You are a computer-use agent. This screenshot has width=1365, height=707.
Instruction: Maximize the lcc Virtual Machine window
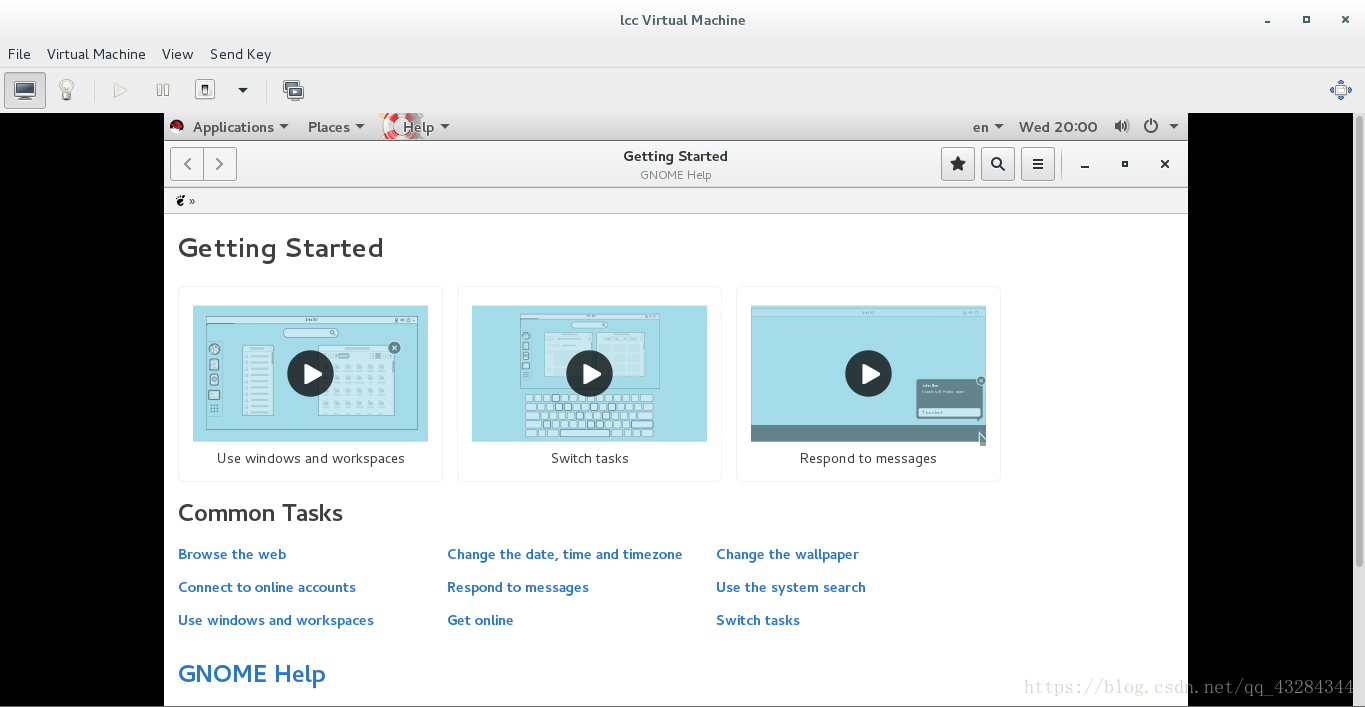[1306, 20]
